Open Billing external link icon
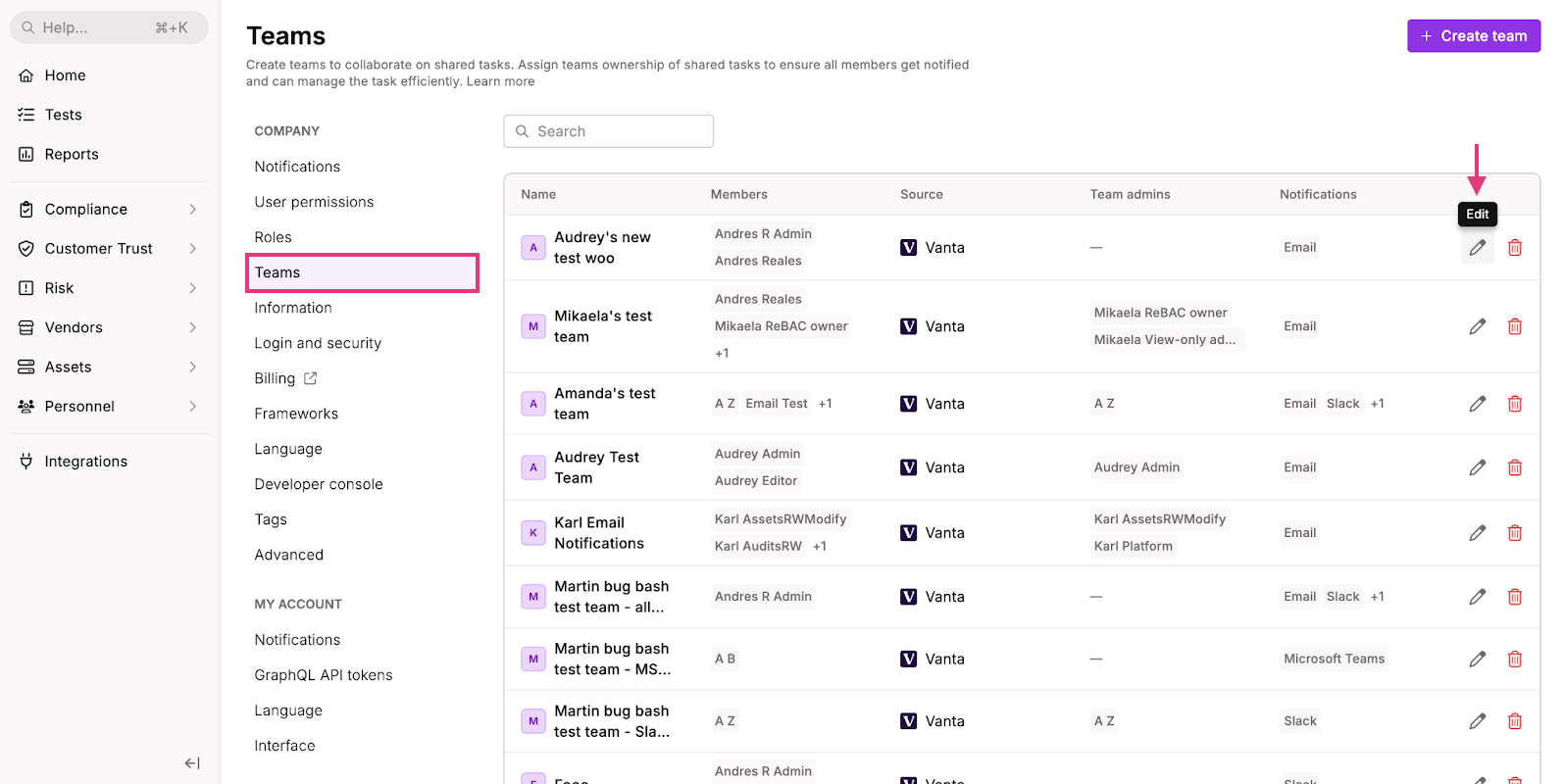Image resolution: width=1564 pixels, height=784 pixels. tap(311, 378)
